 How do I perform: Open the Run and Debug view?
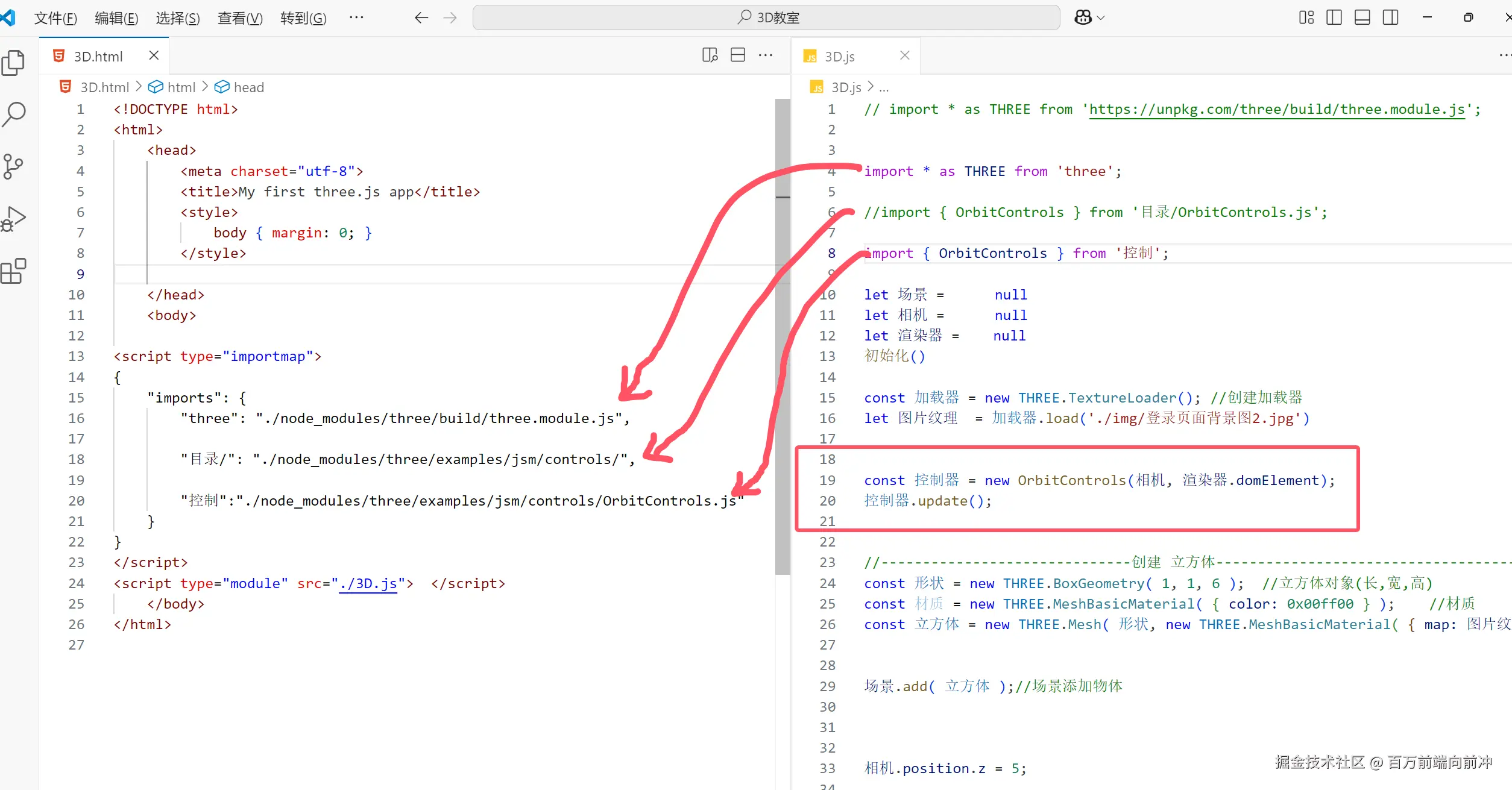tap(13, 218)
